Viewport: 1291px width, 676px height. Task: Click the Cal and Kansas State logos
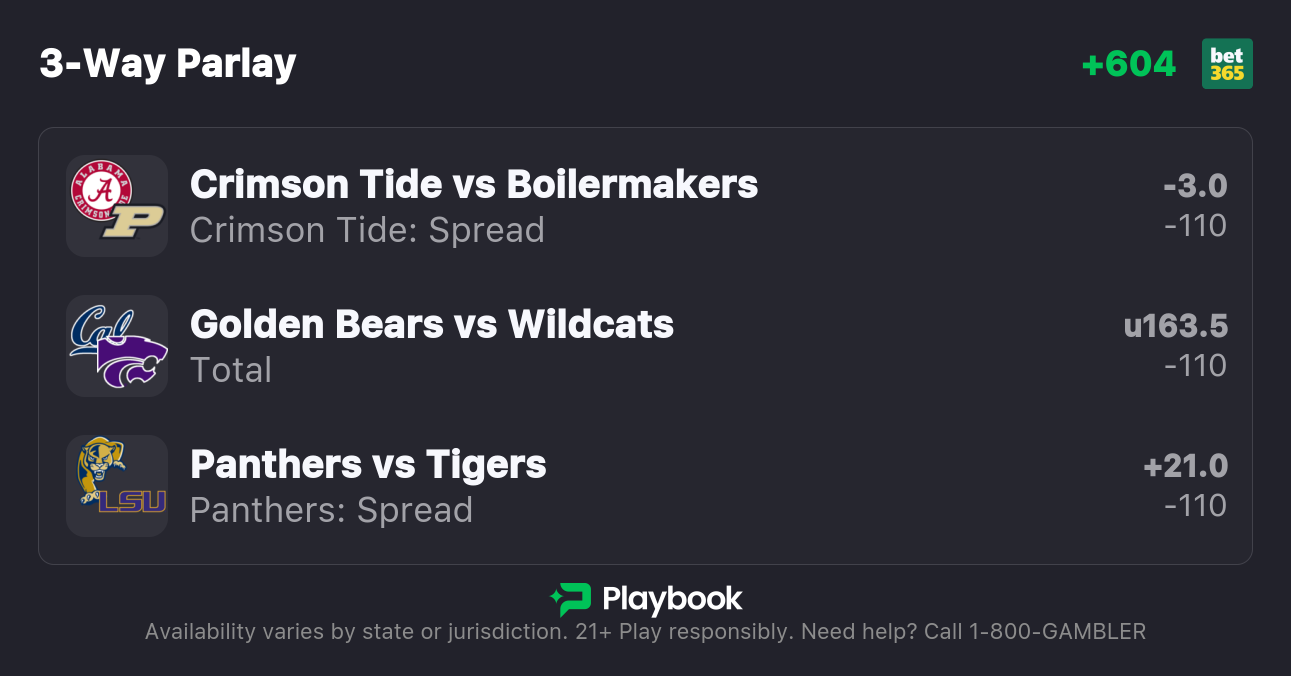click(x=117, y=345)
